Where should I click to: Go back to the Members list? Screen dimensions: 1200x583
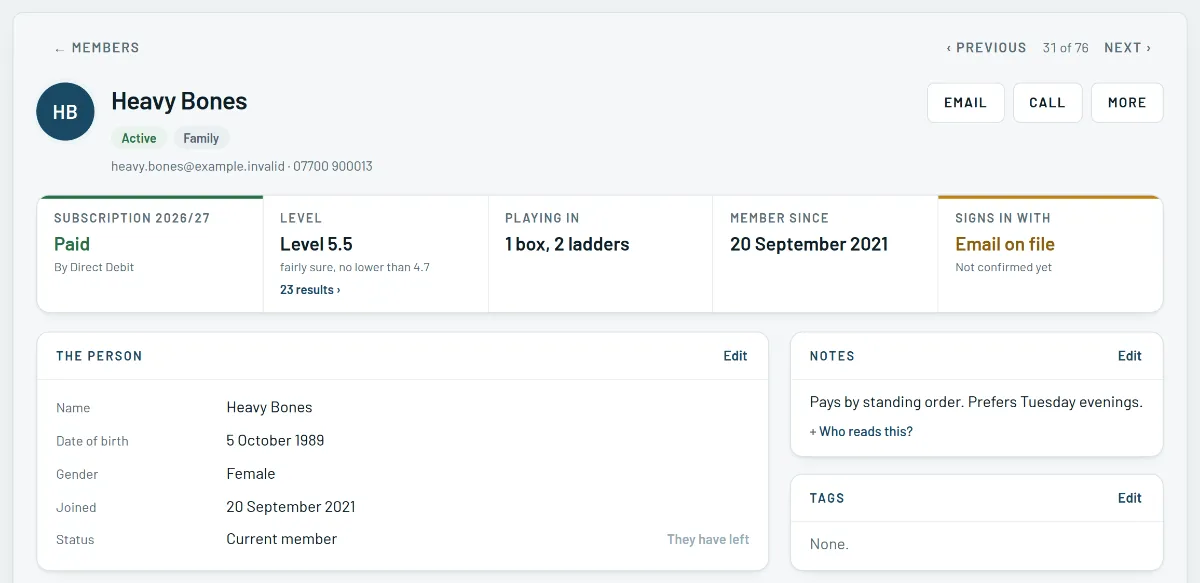97,47
